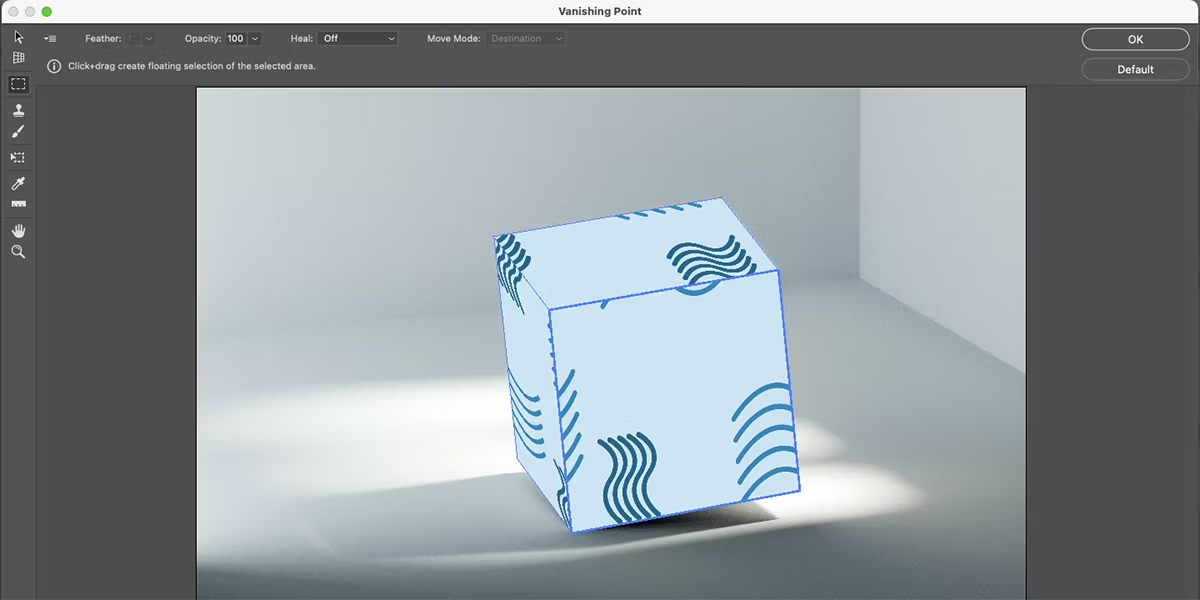
Task: Pick the Brush tool
Action: tap(18, 132)
